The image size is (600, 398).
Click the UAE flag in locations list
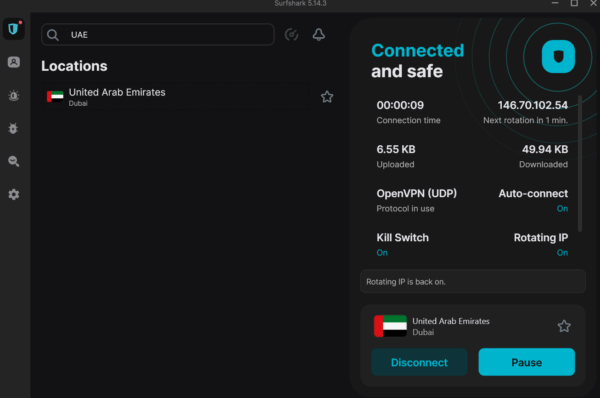(x=55, y=96)
